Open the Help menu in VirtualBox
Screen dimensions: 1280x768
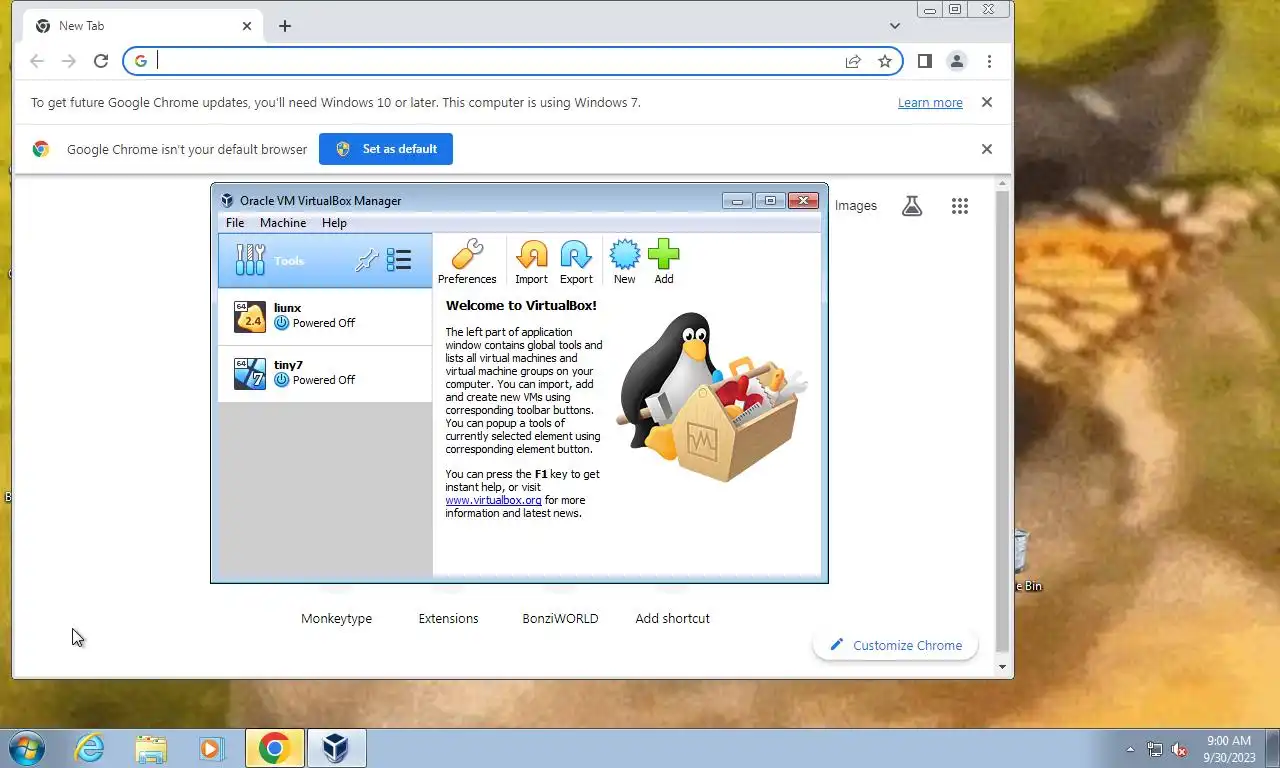334,223
